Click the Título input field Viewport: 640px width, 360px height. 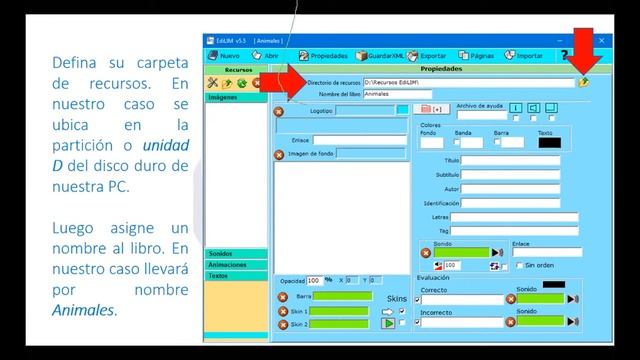click(x=510, y=160)
